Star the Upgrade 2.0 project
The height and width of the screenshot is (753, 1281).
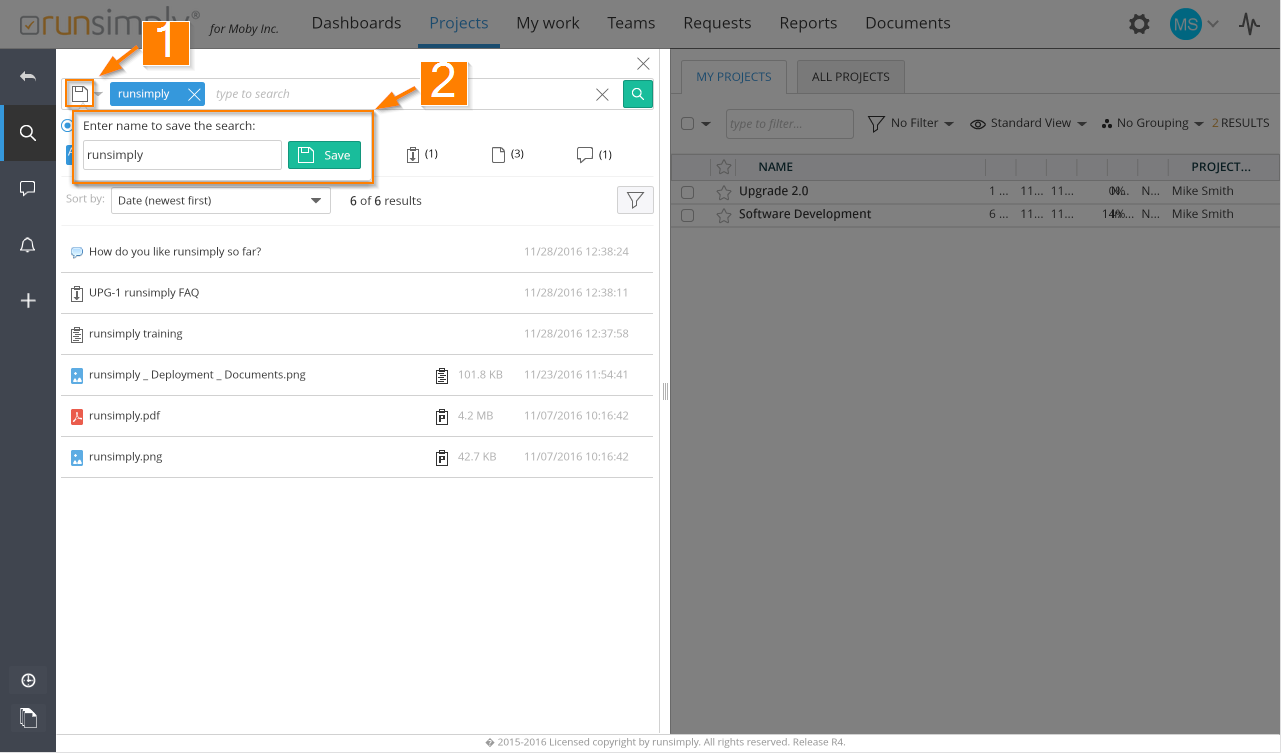pos(724,191)
